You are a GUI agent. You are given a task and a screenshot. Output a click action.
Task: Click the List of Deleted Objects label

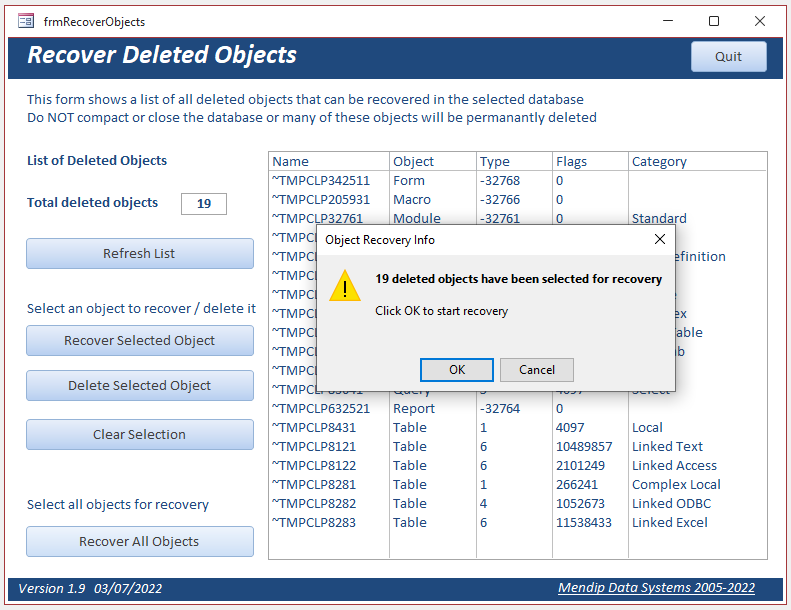[x=97, y=160]
